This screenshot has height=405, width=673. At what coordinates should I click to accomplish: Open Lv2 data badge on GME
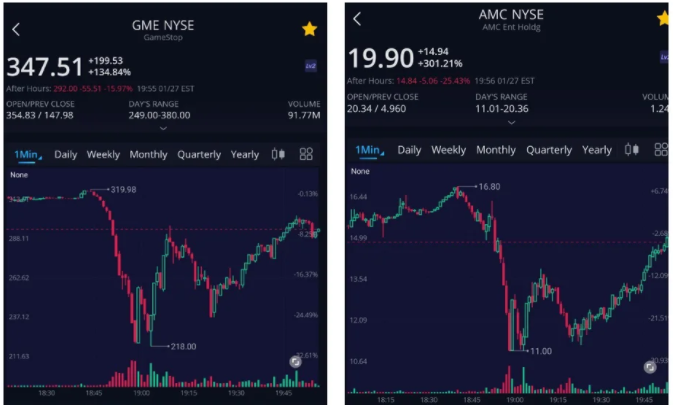311,66
